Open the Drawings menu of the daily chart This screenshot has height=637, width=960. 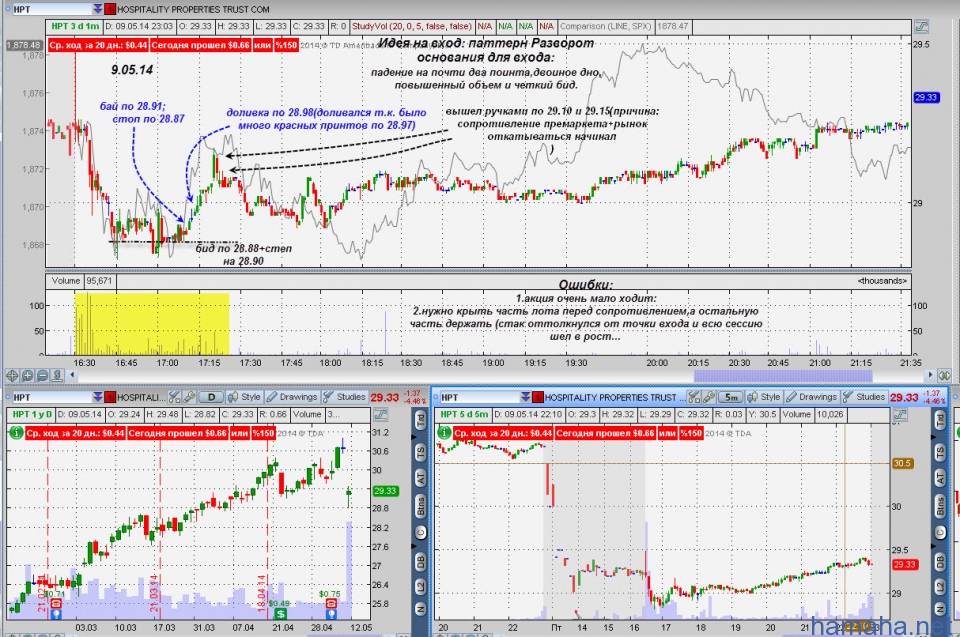tap(292, 397)
